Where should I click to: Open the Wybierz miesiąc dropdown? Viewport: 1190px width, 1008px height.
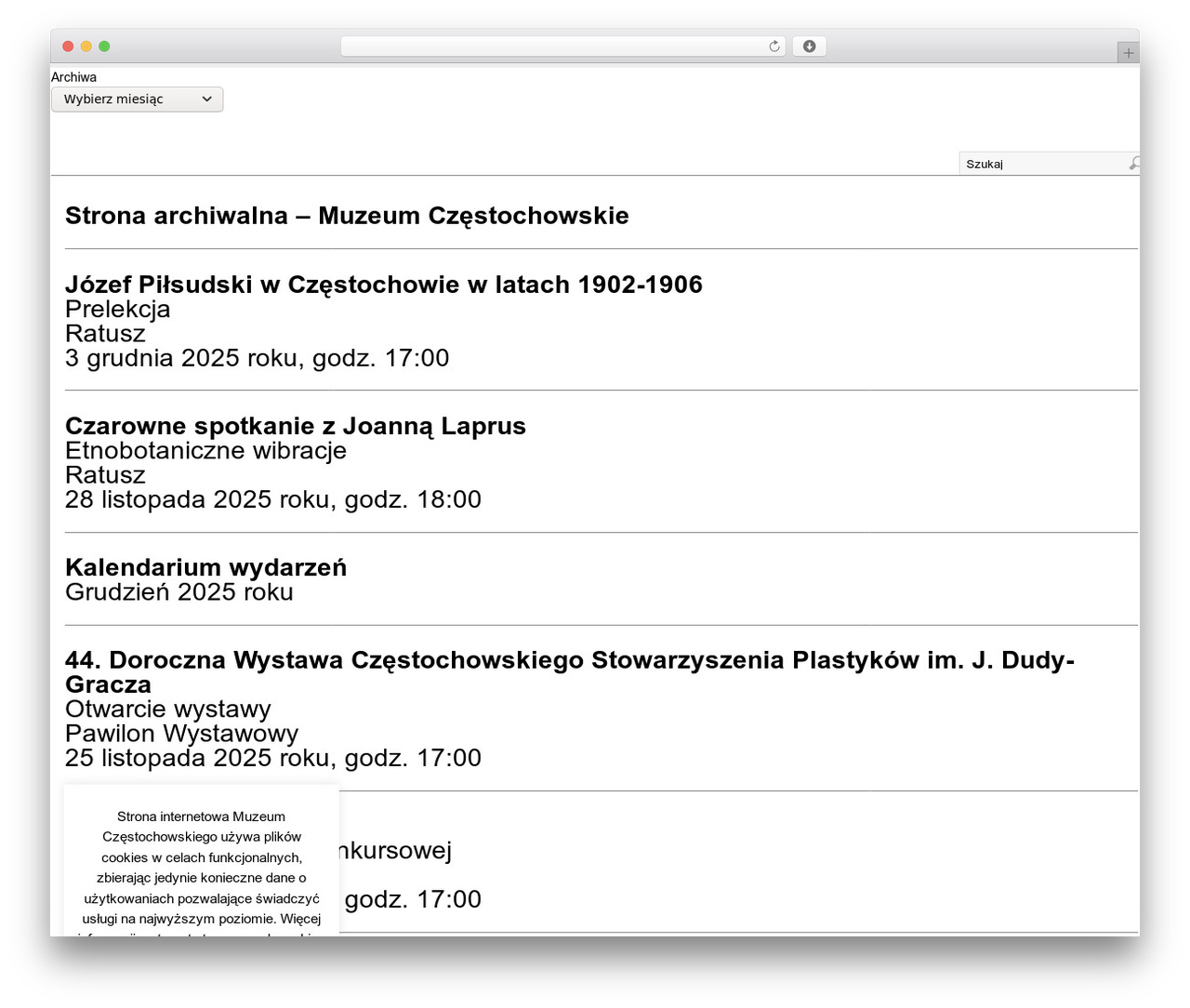(x=137, y=99)
